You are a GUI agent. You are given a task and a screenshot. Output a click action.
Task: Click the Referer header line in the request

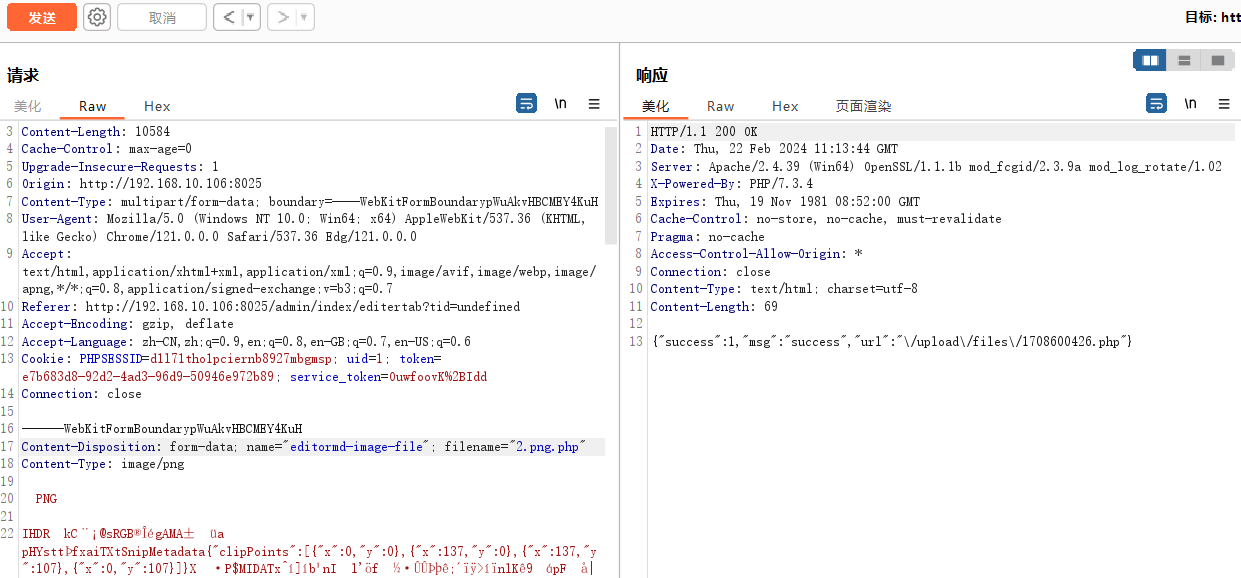[271, 307]
